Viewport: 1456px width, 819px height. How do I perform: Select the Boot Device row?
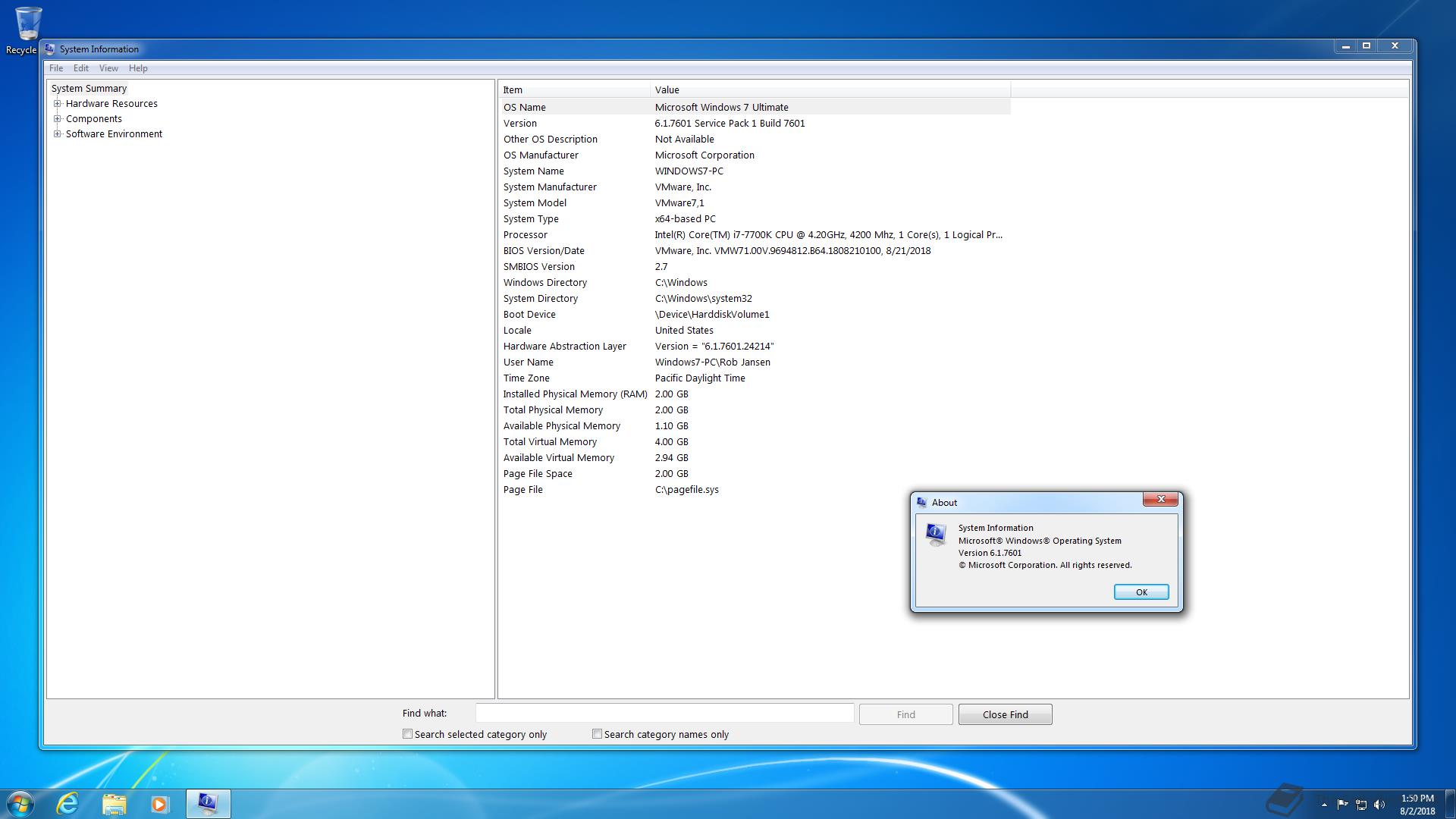755,315
